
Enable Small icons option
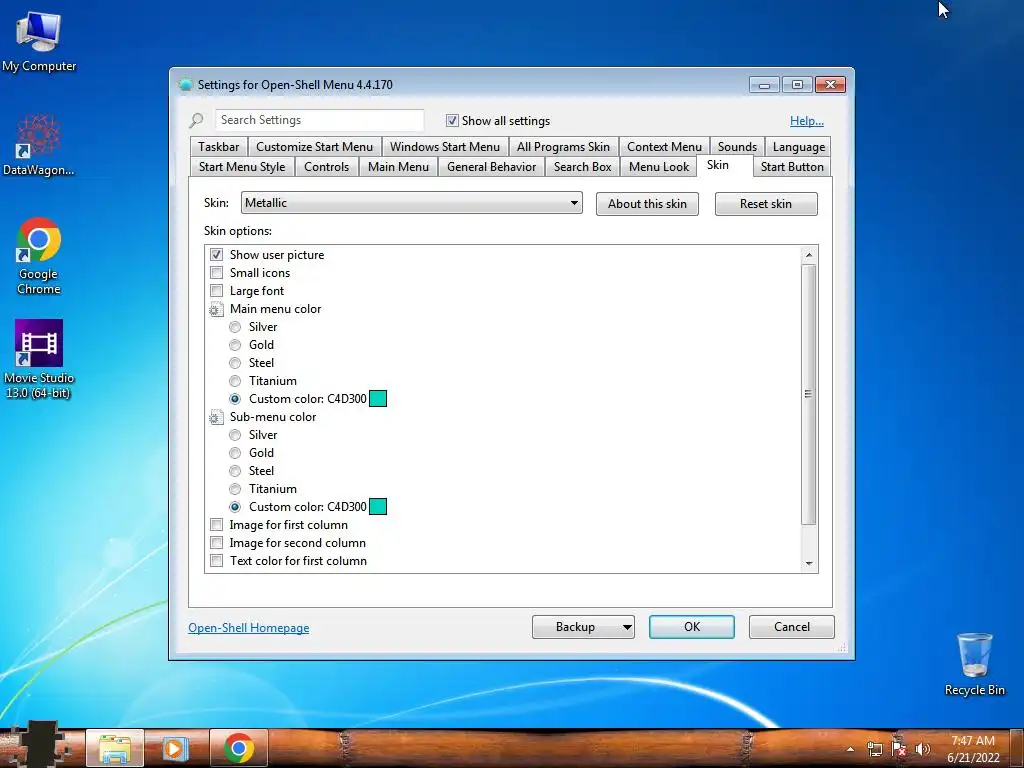click(216, 273)
